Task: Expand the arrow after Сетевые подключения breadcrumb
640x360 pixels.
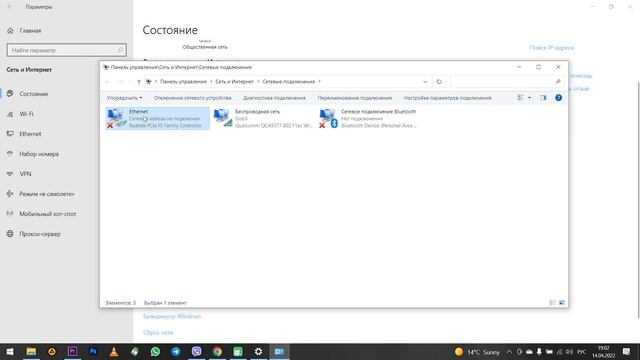Action: coord(320,82)
